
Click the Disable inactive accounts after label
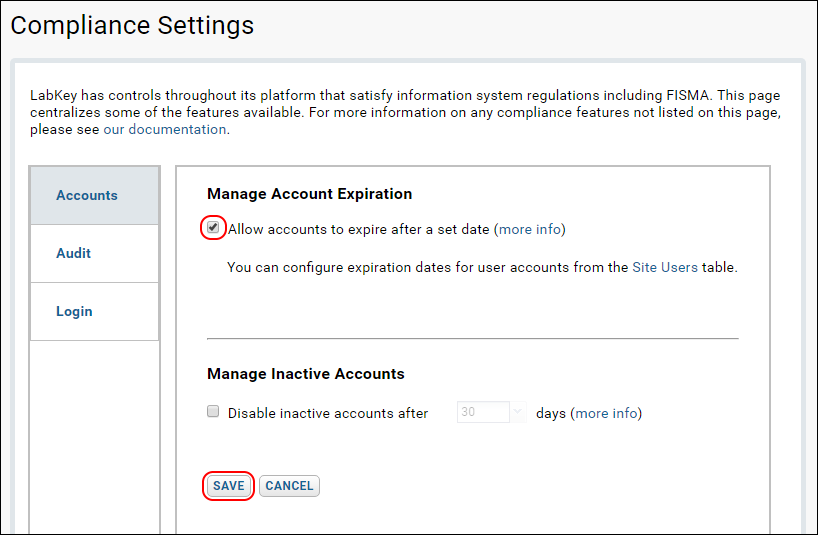tap(328, 414)
